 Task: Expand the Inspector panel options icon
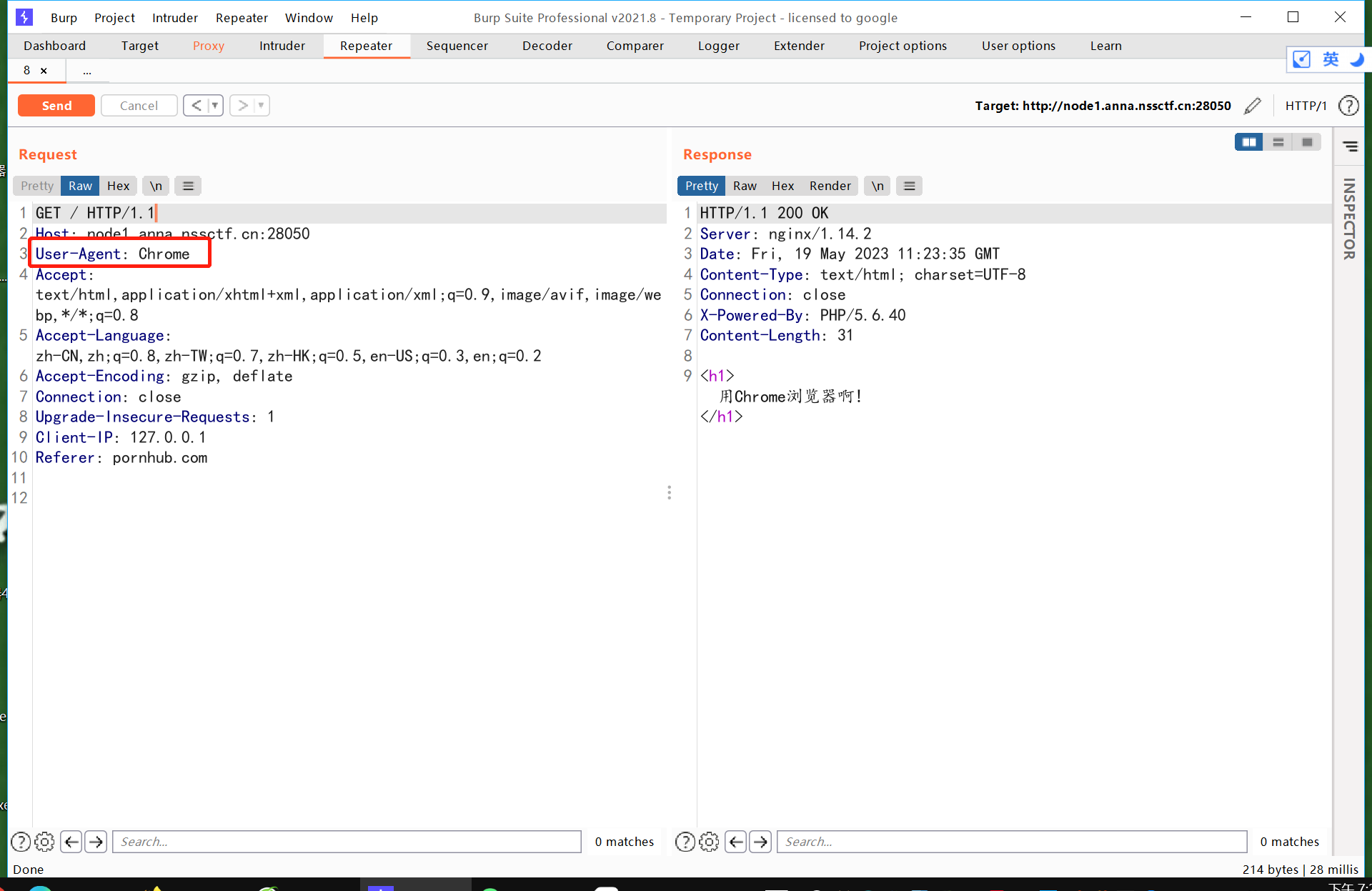coord(1350,146)
